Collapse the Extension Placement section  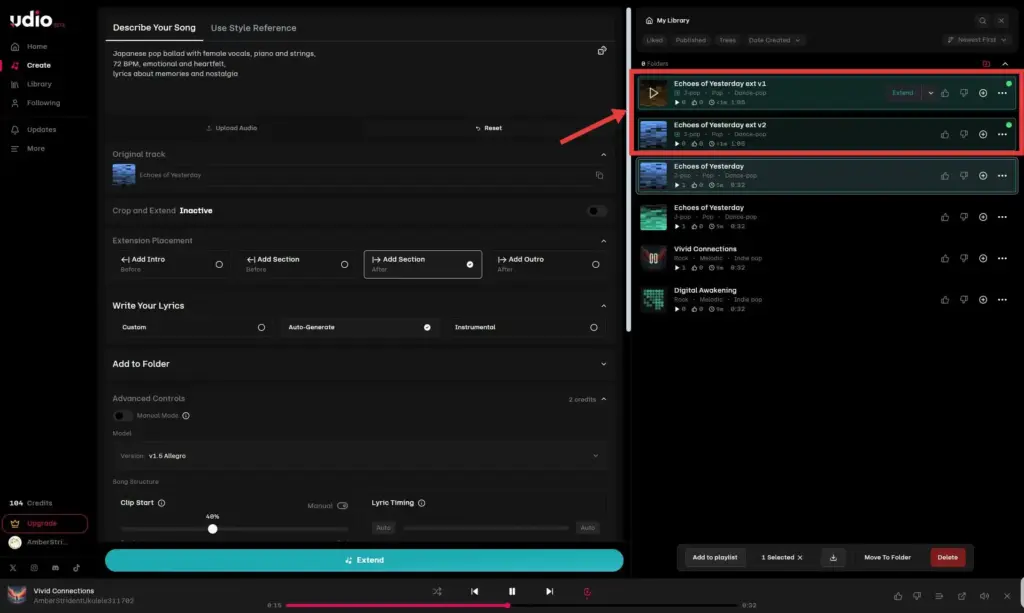603,241
